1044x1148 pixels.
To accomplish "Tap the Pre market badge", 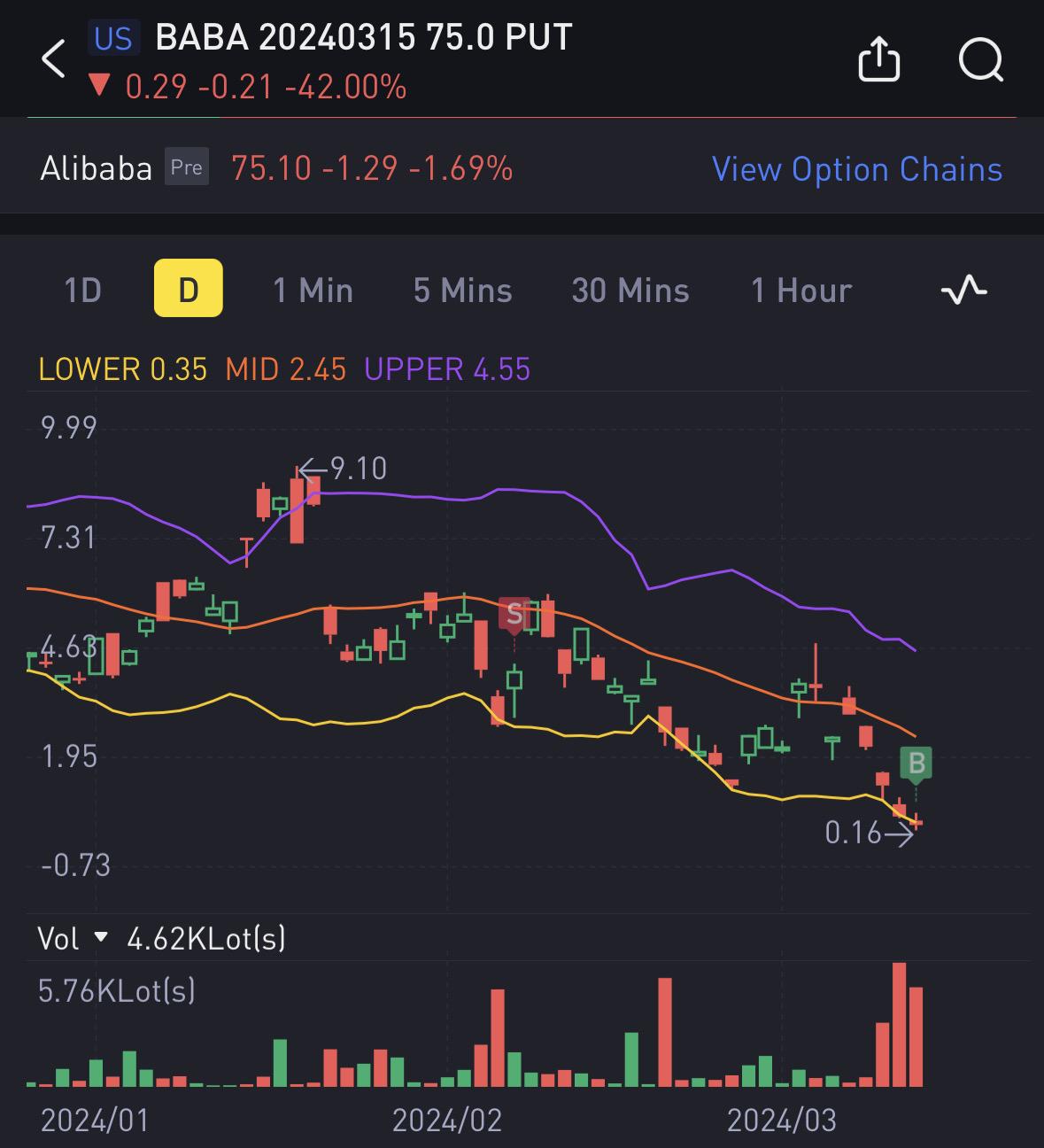I will coord(186,167).
